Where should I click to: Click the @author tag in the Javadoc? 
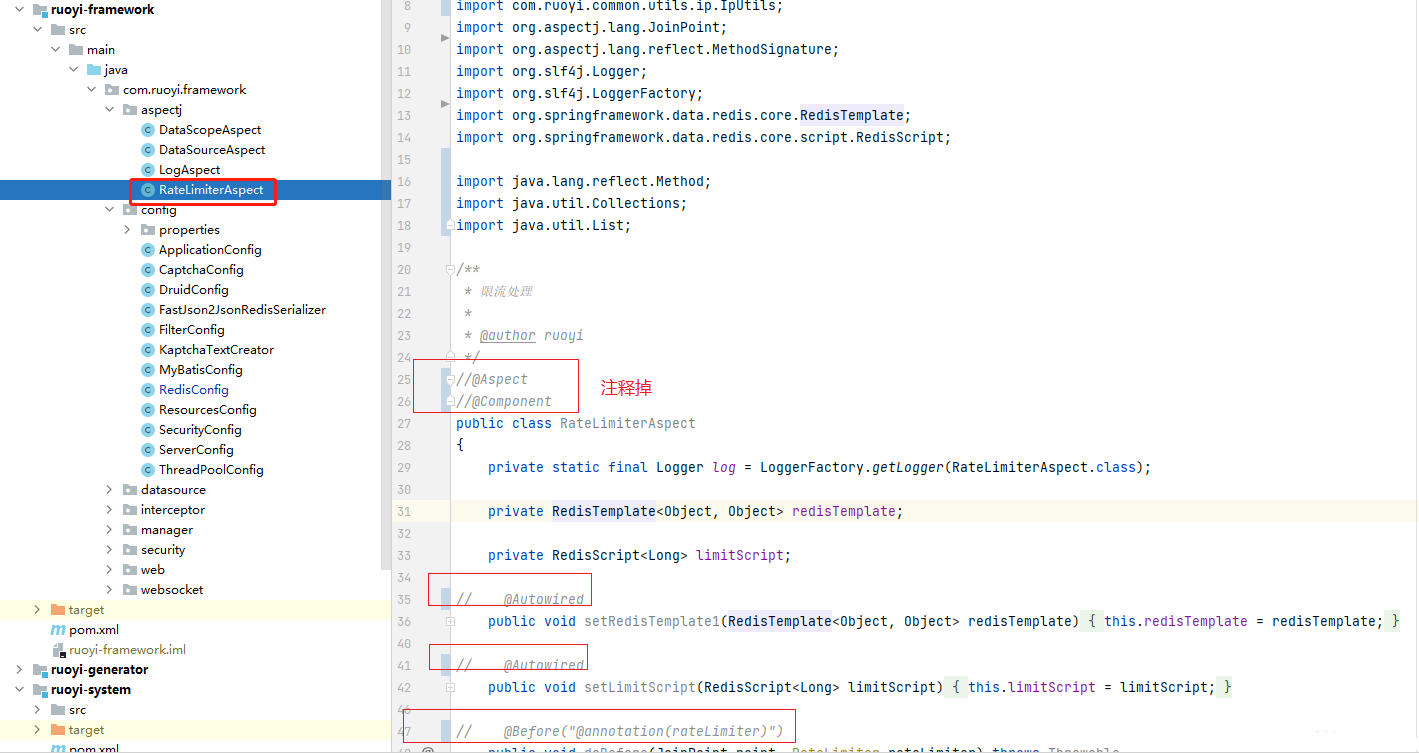click(x=507, y=335)
